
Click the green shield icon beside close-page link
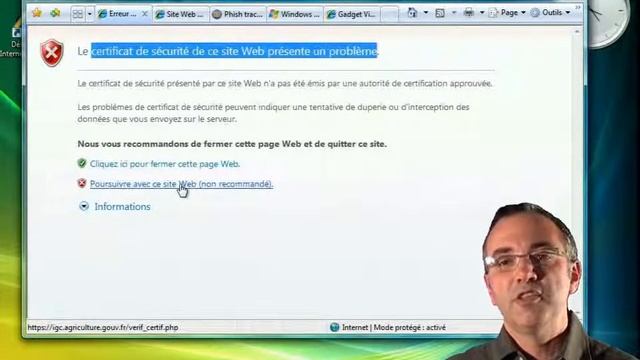(x=82, y=163)
